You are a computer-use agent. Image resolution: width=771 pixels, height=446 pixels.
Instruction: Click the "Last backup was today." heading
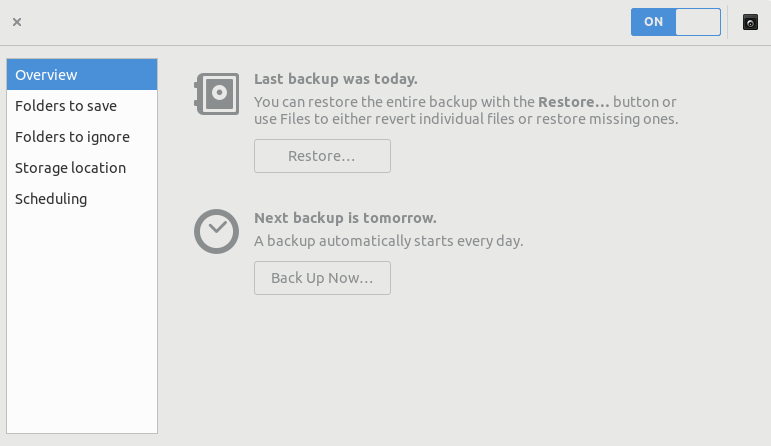(x=336, y=79)
